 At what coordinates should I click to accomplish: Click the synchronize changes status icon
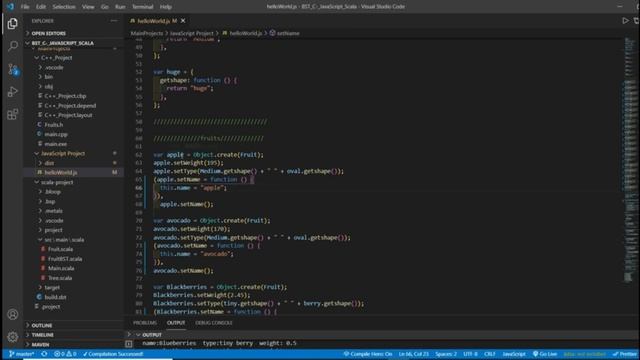[44, 354]
